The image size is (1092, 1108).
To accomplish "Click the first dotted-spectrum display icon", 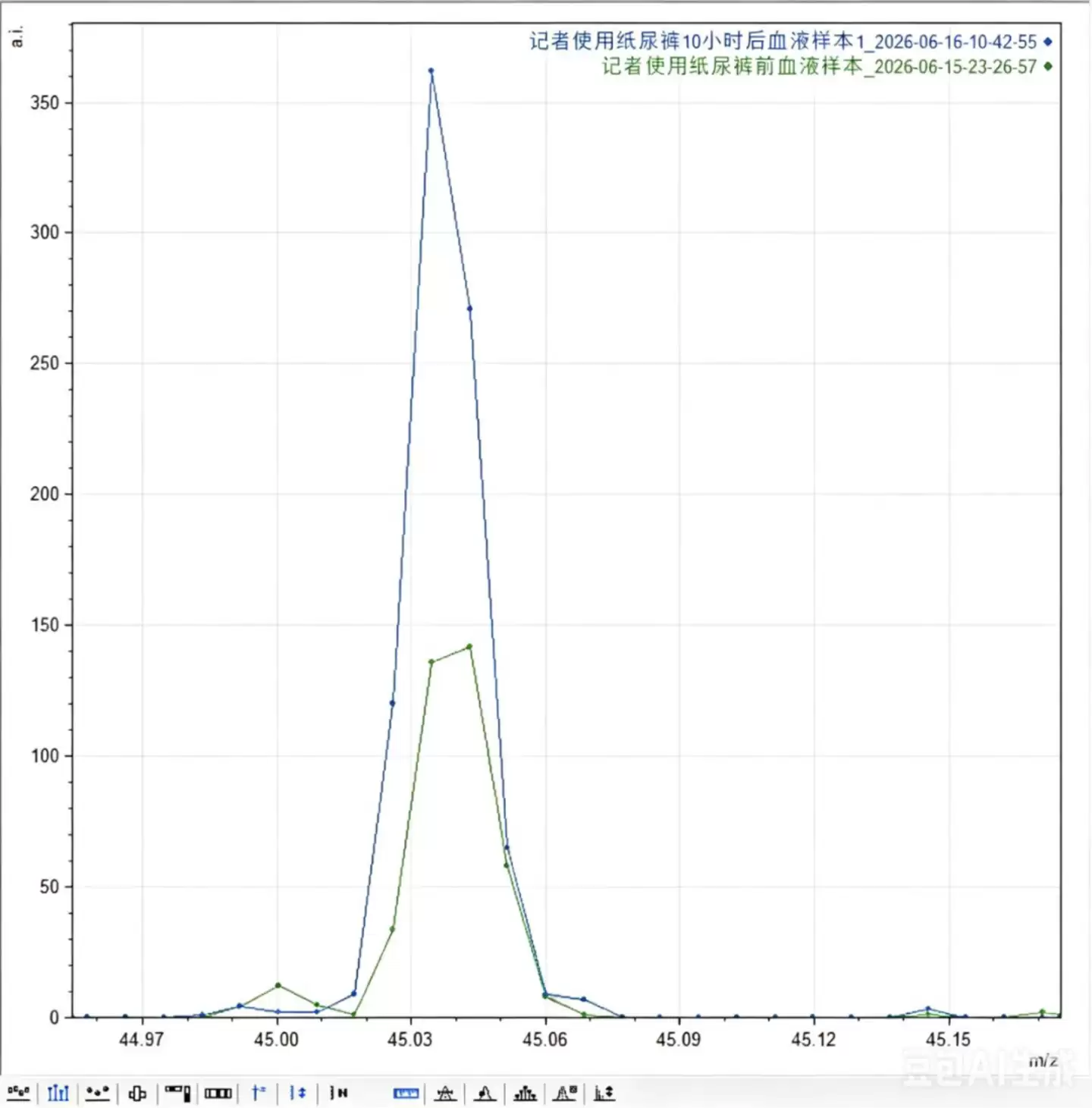I will (18, 1093).
